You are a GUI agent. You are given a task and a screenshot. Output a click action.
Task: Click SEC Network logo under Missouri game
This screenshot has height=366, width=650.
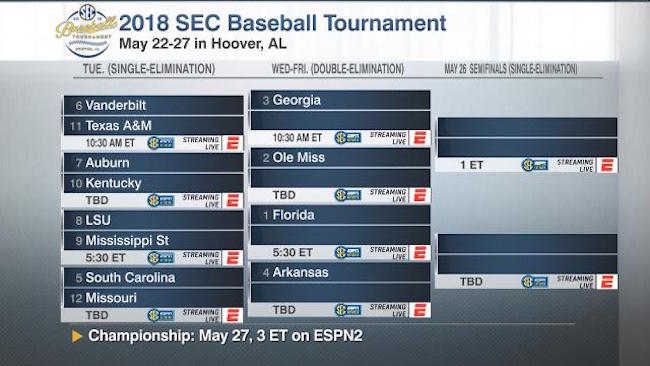click(160, 315)
